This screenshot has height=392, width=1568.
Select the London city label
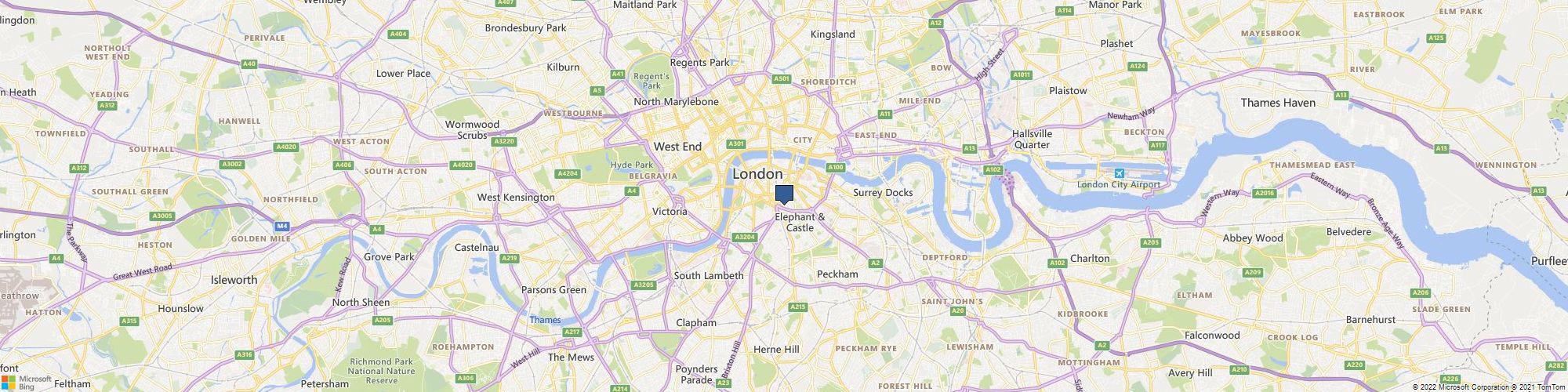click(757, 174)
